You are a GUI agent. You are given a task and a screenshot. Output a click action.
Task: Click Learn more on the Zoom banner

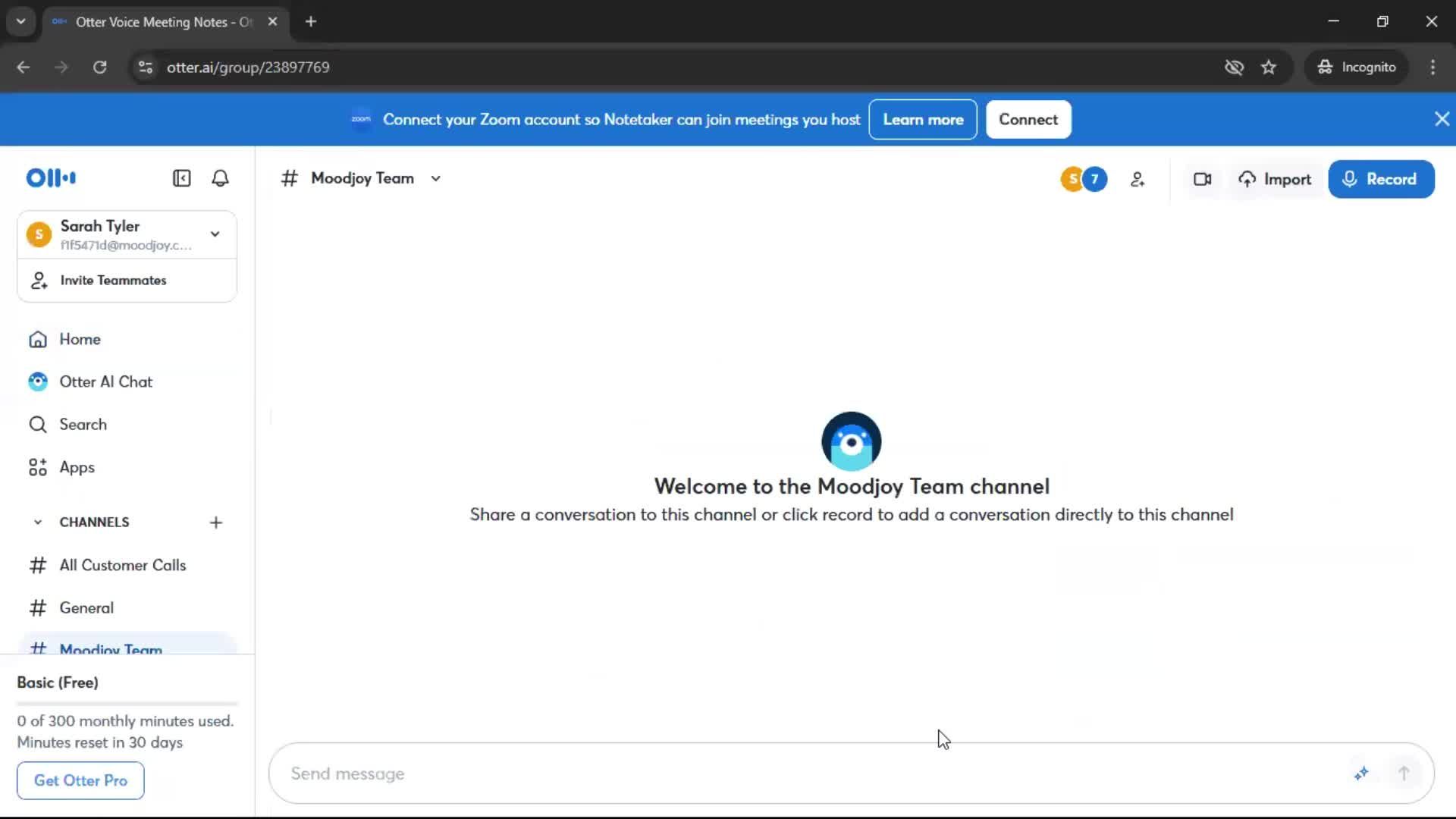(x=923, y=120)
